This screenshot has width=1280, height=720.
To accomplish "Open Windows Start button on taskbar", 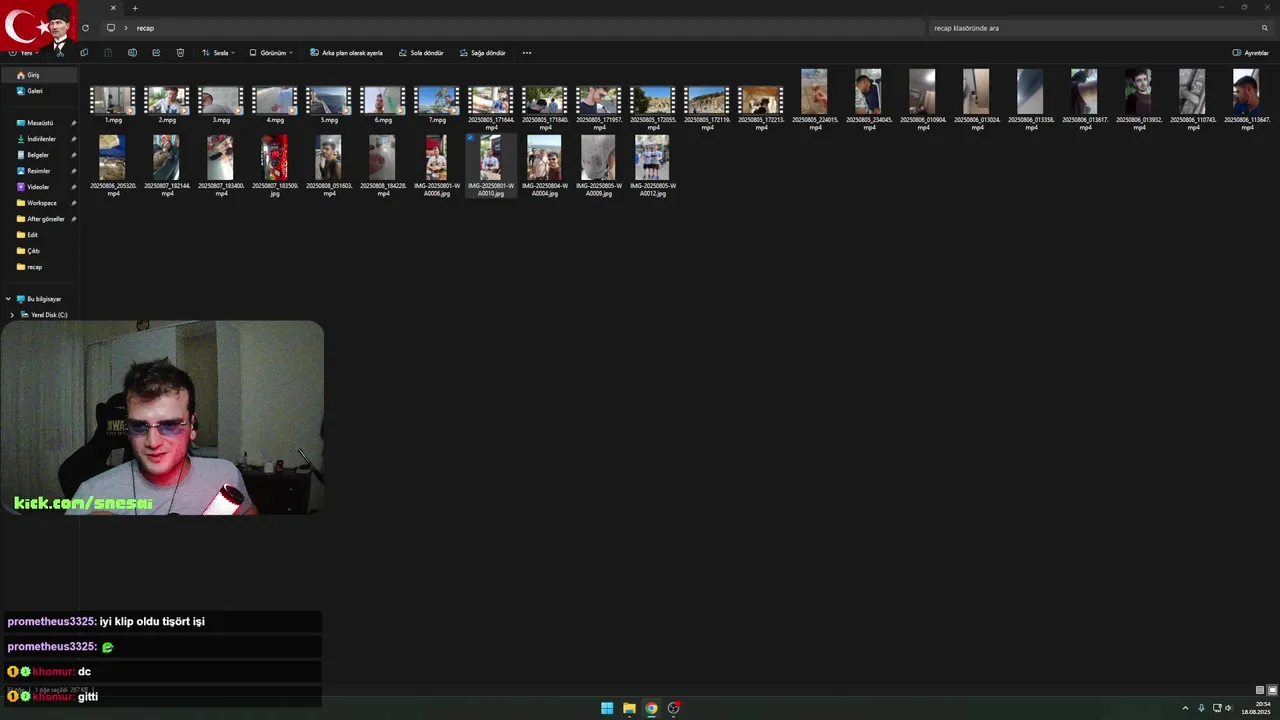I will tap(607, 708).
